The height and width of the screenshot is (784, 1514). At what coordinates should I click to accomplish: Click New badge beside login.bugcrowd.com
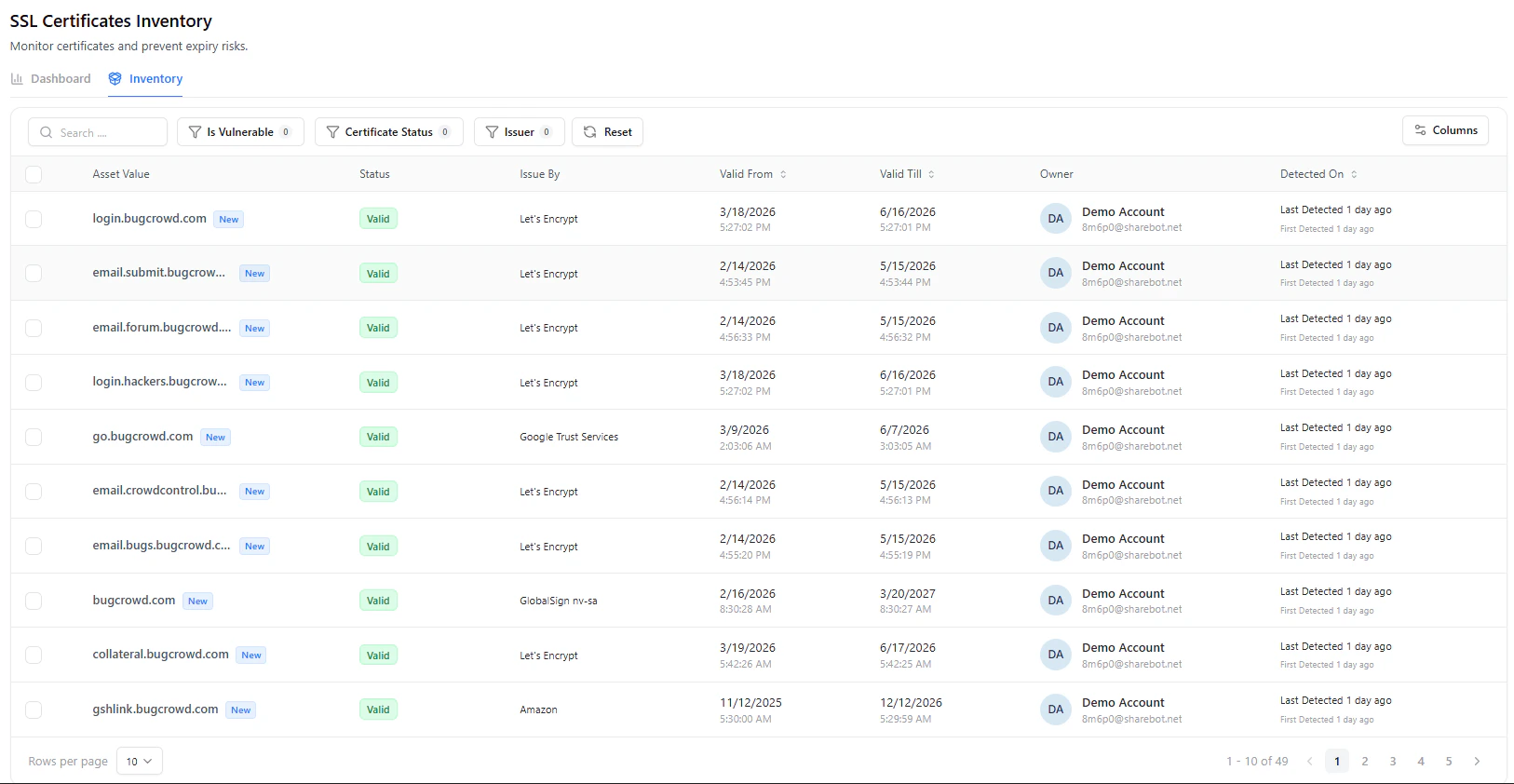tap(229, 220)
